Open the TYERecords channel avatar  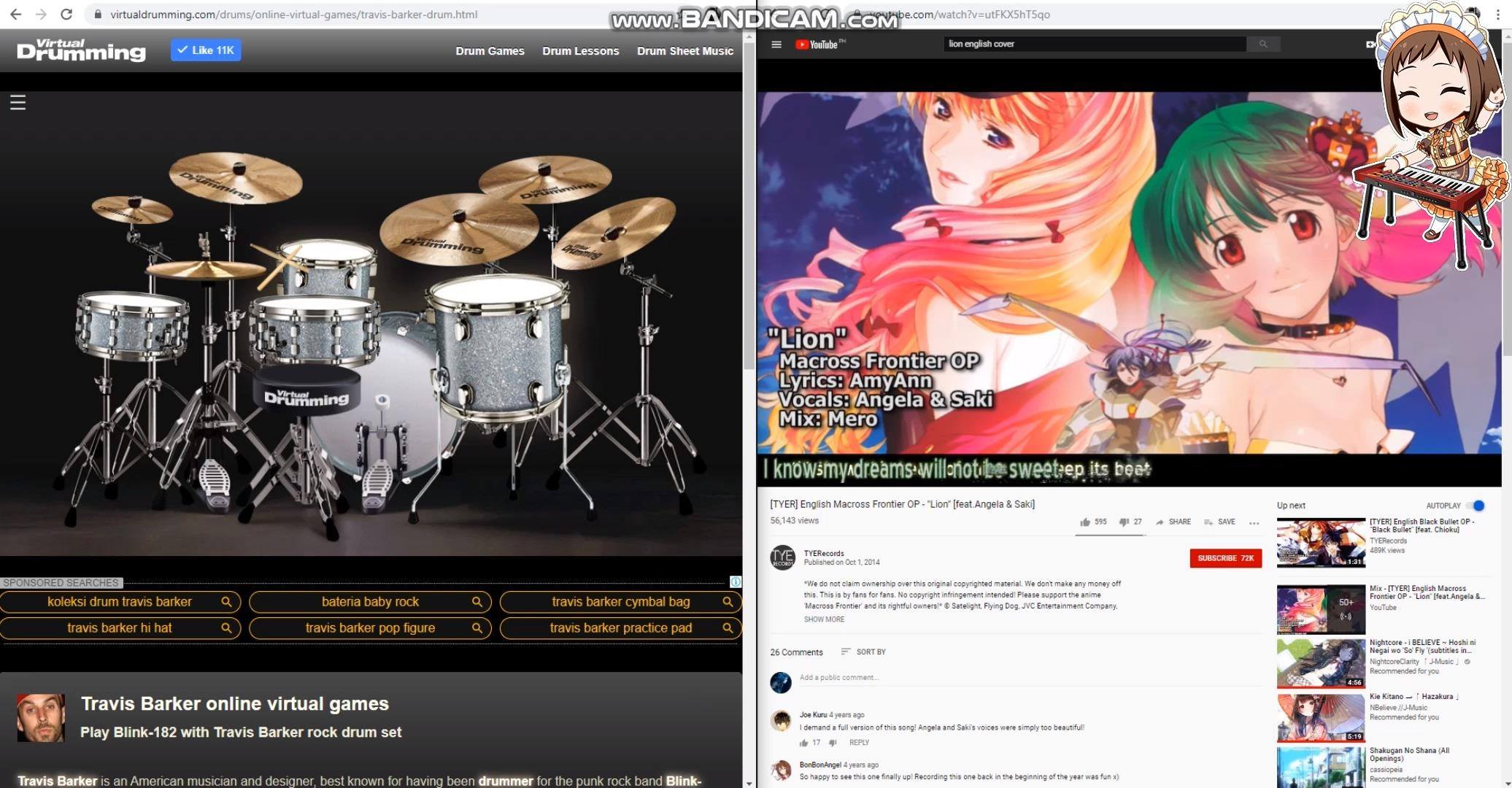782,557
